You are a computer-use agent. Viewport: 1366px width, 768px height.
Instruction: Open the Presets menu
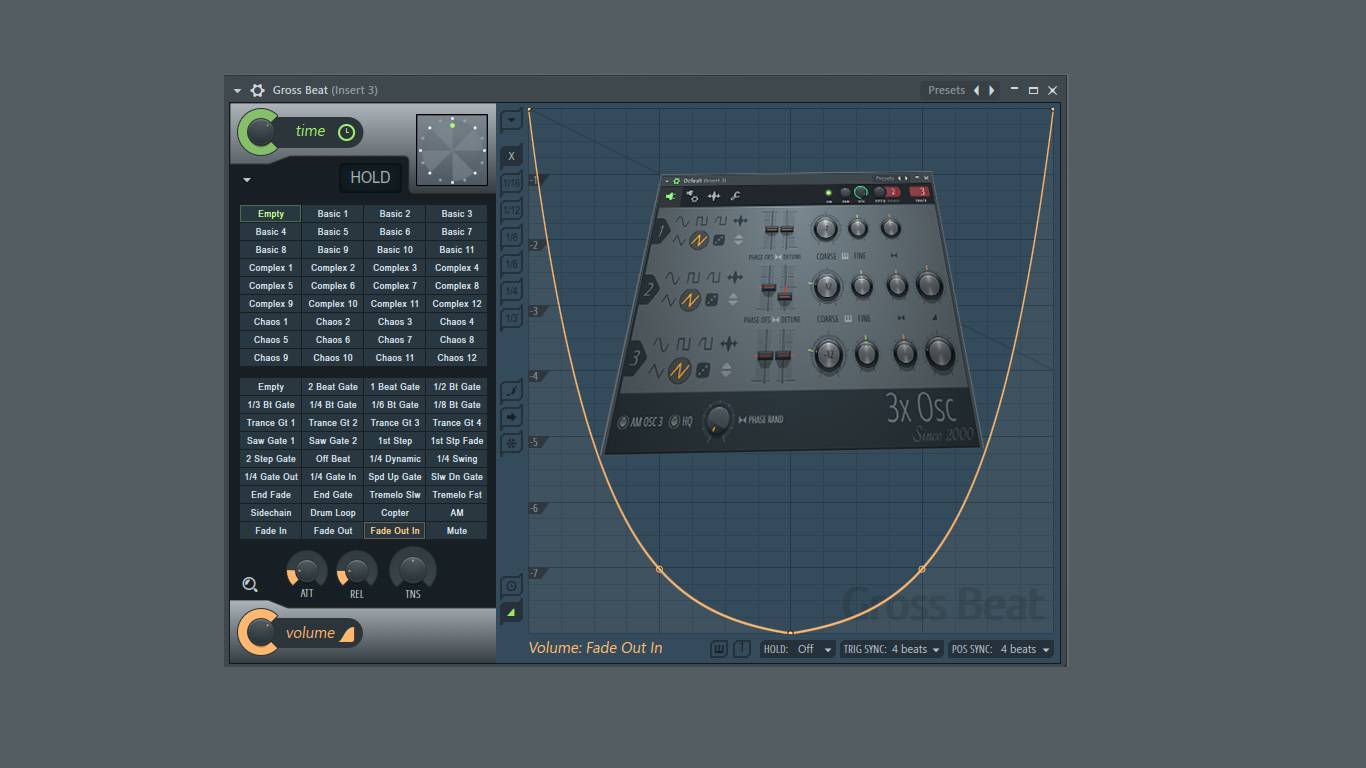tap(946, 90)
